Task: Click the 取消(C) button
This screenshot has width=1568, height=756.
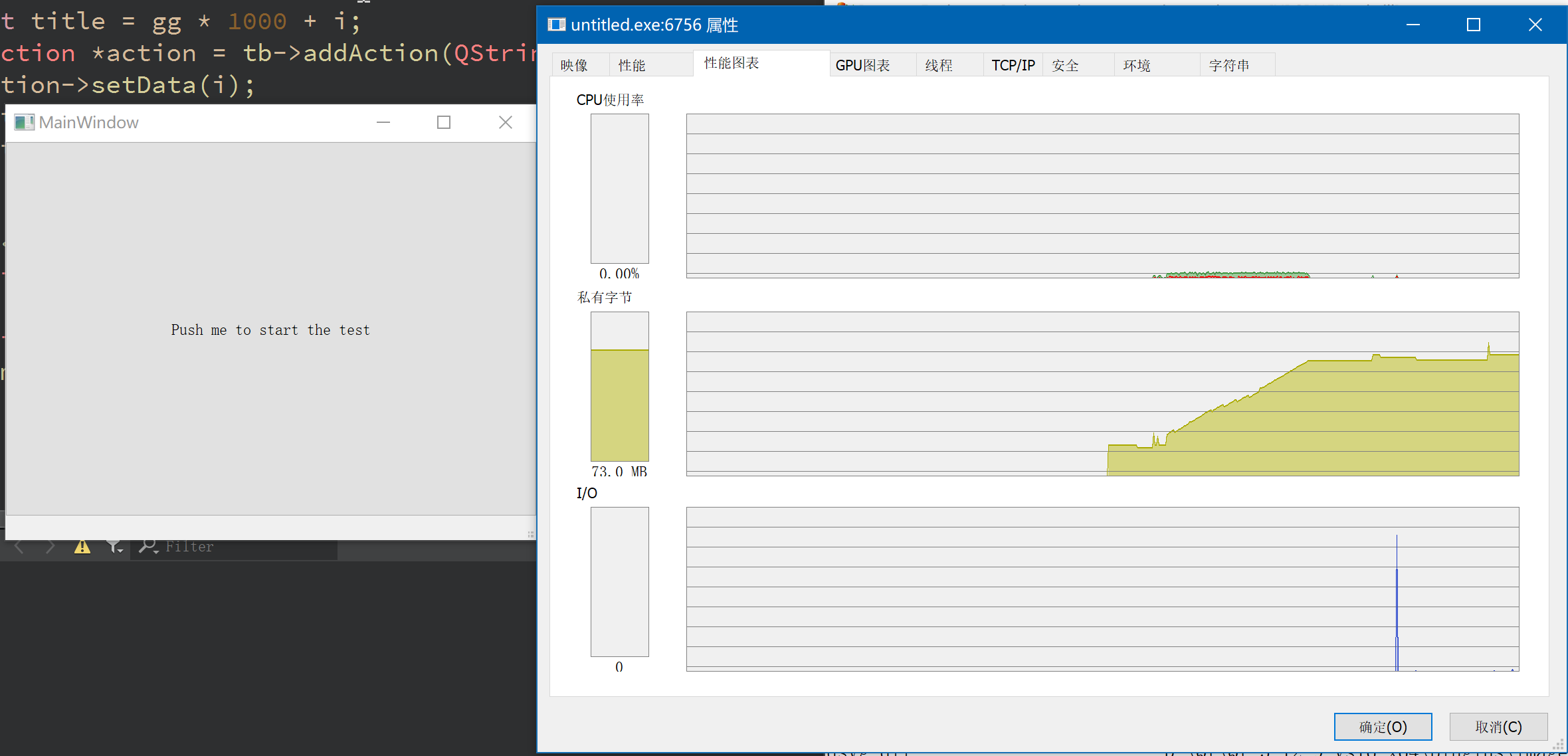Action: coord(1498,727)
